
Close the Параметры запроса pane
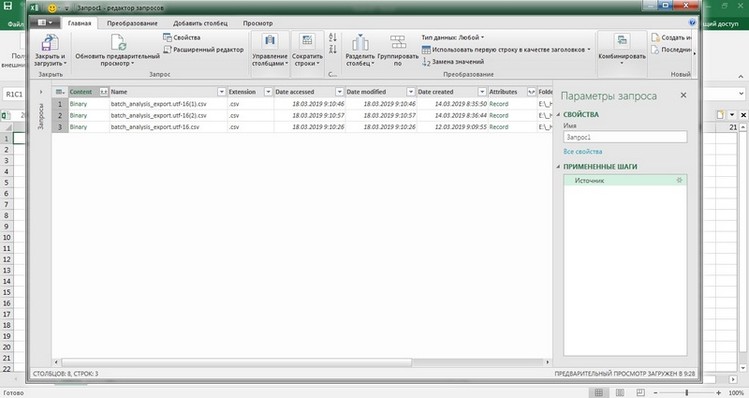pyautogui.click(x=683, y=95)
